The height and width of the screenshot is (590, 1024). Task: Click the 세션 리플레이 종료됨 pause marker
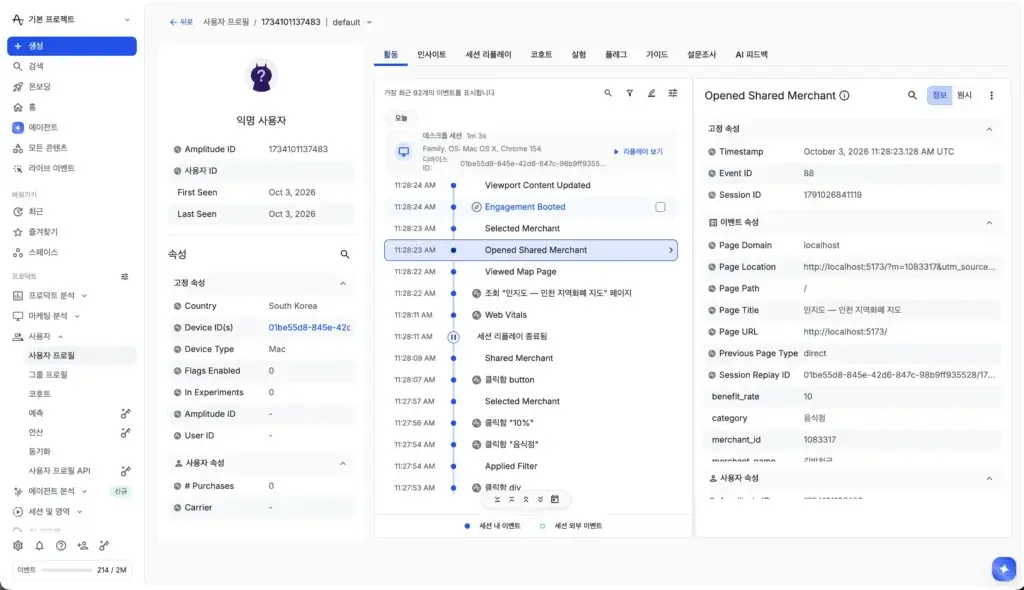(453, 337)
